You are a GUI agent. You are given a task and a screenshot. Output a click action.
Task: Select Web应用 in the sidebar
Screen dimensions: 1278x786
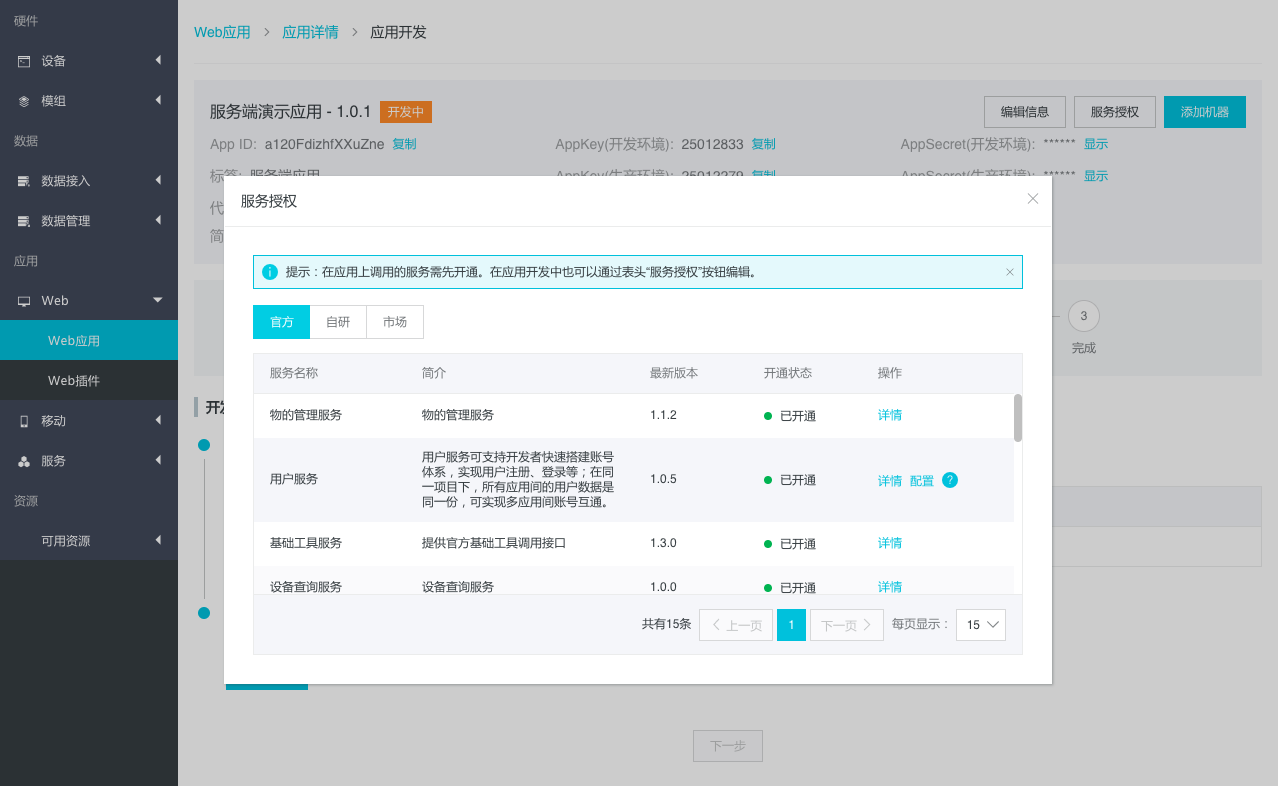(89, 340)
